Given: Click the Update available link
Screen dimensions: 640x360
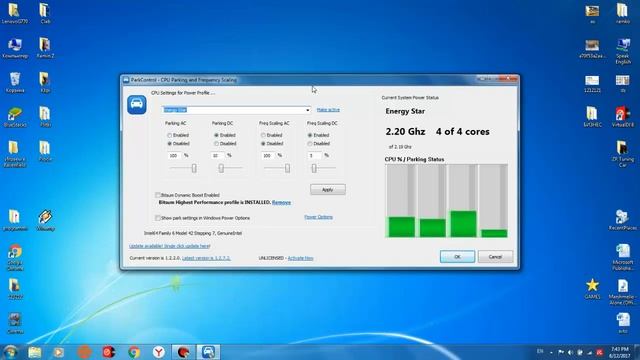Looking at the screenshot, I should click(170, 246).
